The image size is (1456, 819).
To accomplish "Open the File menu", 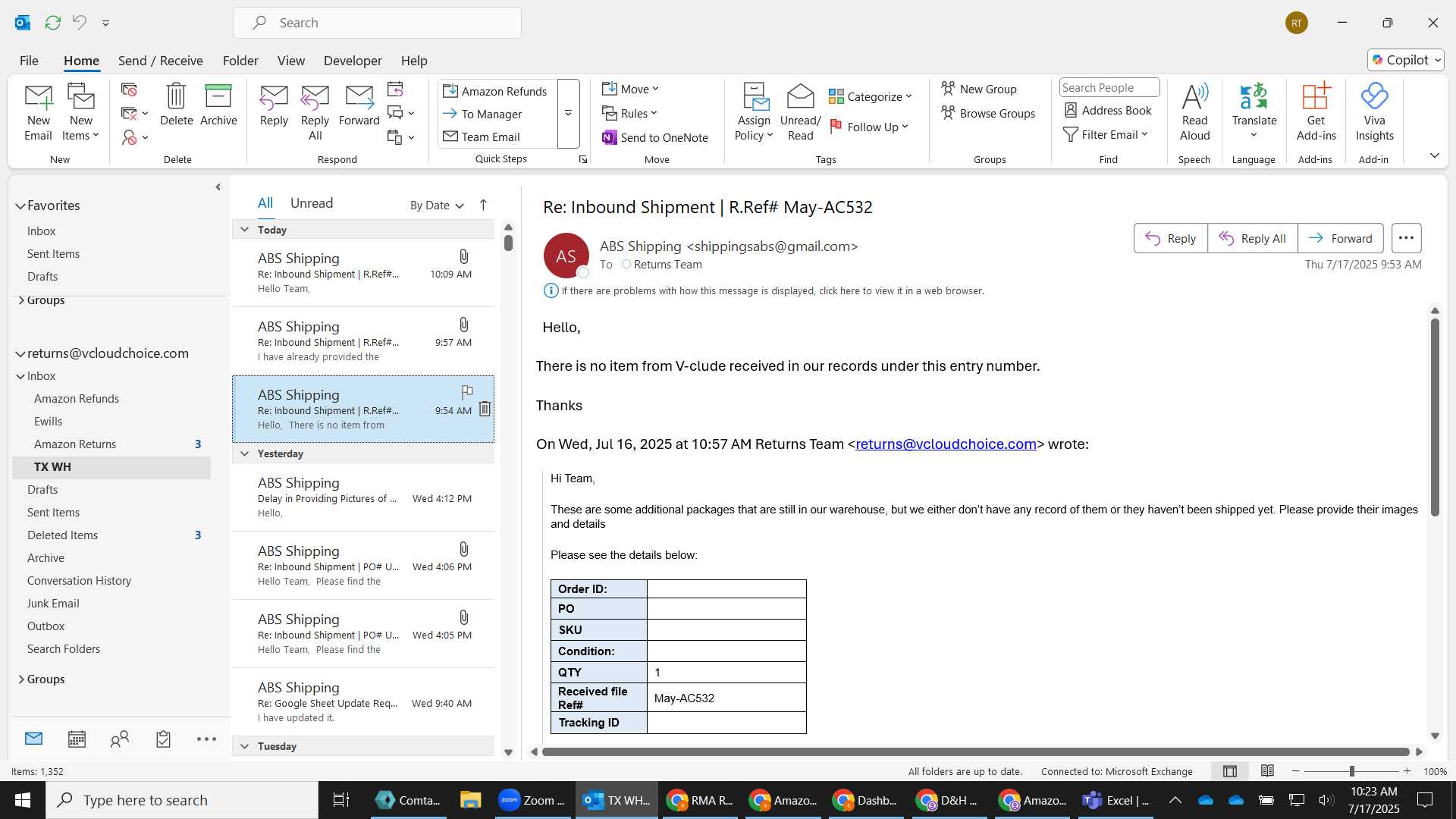I will [29, 61].
